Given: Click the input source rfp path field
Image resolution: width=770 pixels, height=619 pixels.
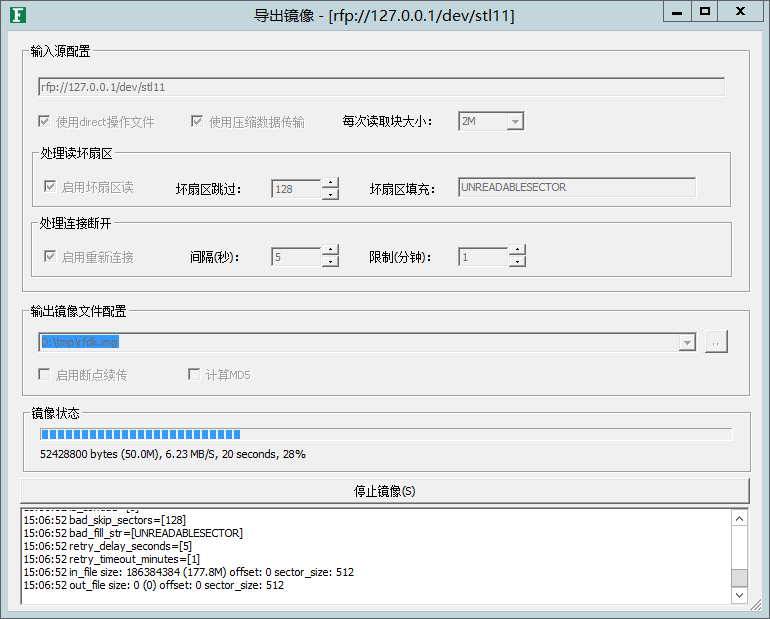Looking at the screenshot, I should click(x=381, y=87).
